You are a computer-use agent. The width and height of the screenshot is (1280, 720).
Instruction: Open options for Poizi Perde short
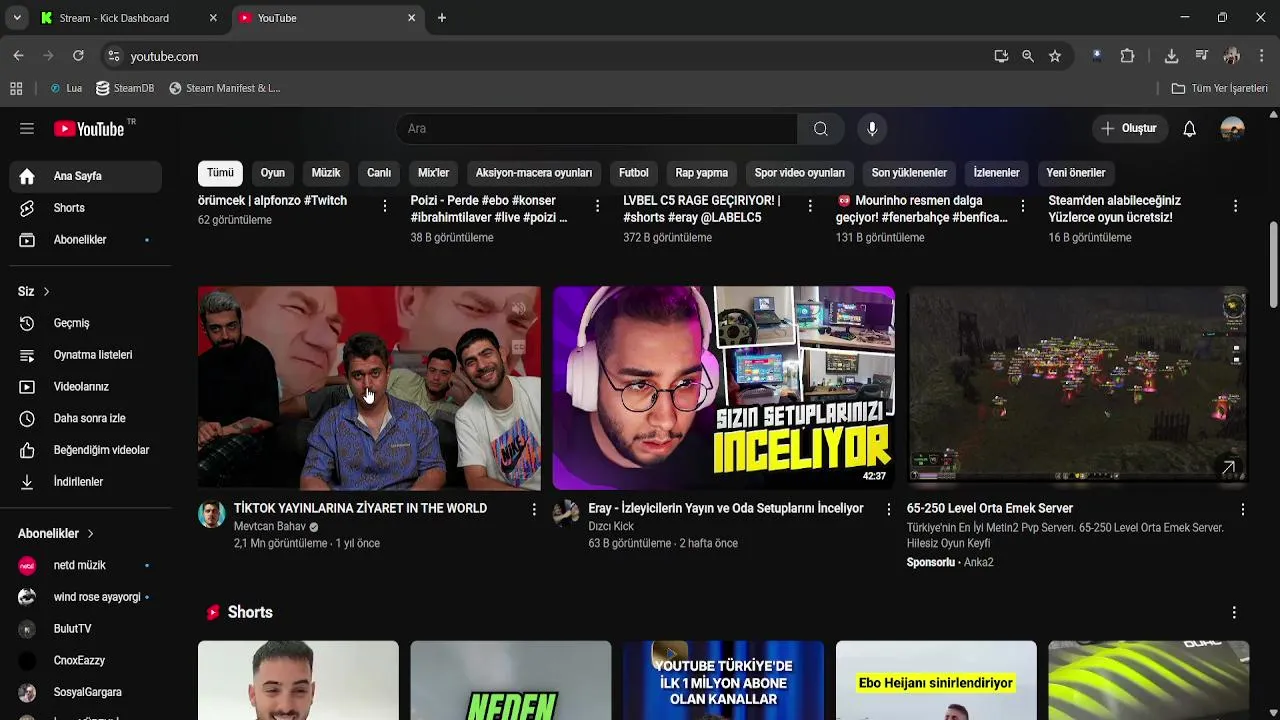pyautogui.click(x=598, y=206)
